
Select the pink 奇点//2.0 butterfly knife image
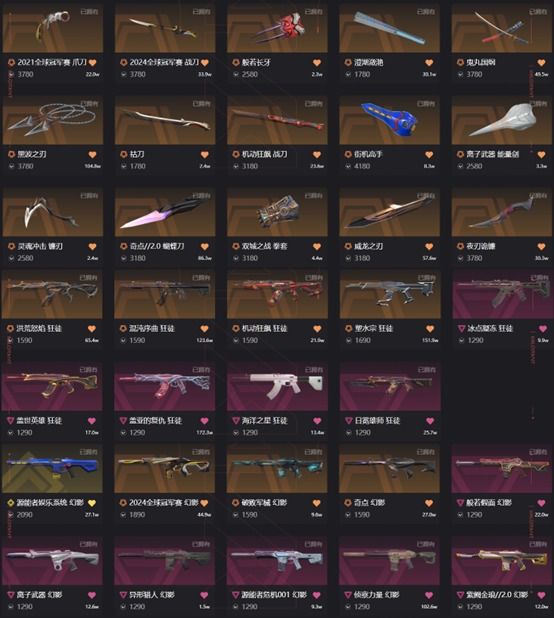[x=165, y=212]
